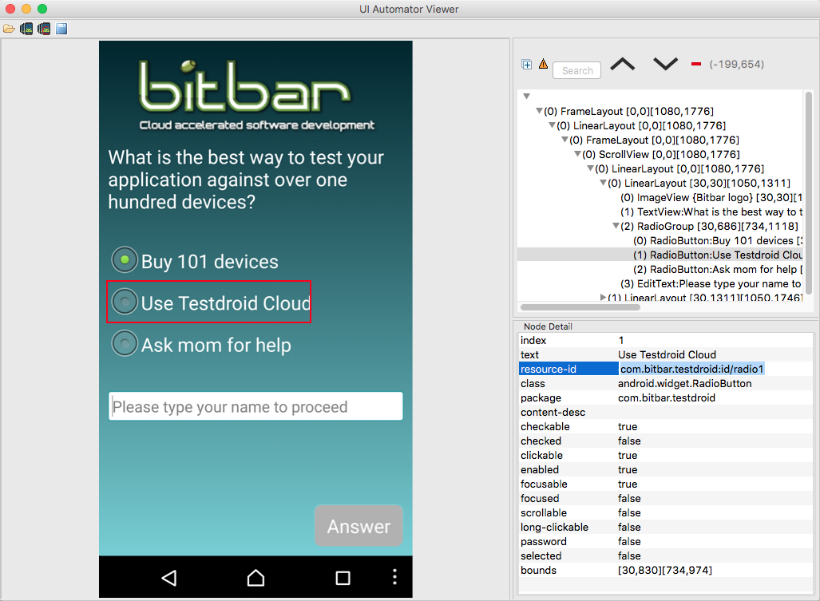
Task: Click the 'content-desc' property row
Action: (666, 412)
